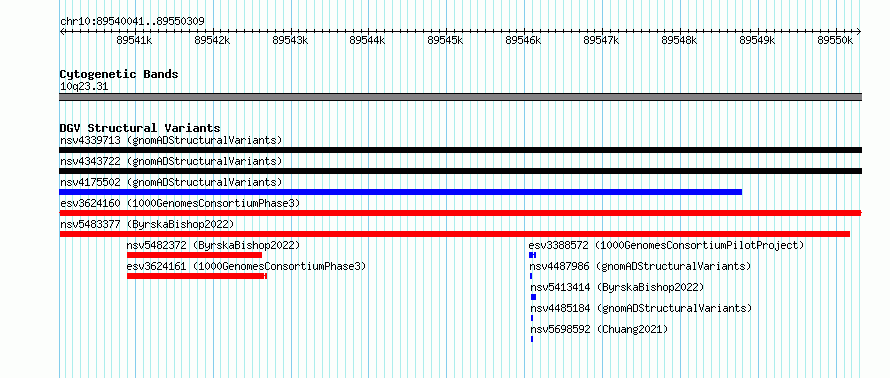Open variant nsv4487986 label
This screenshot has height=378, width=890.
[640, 266]
